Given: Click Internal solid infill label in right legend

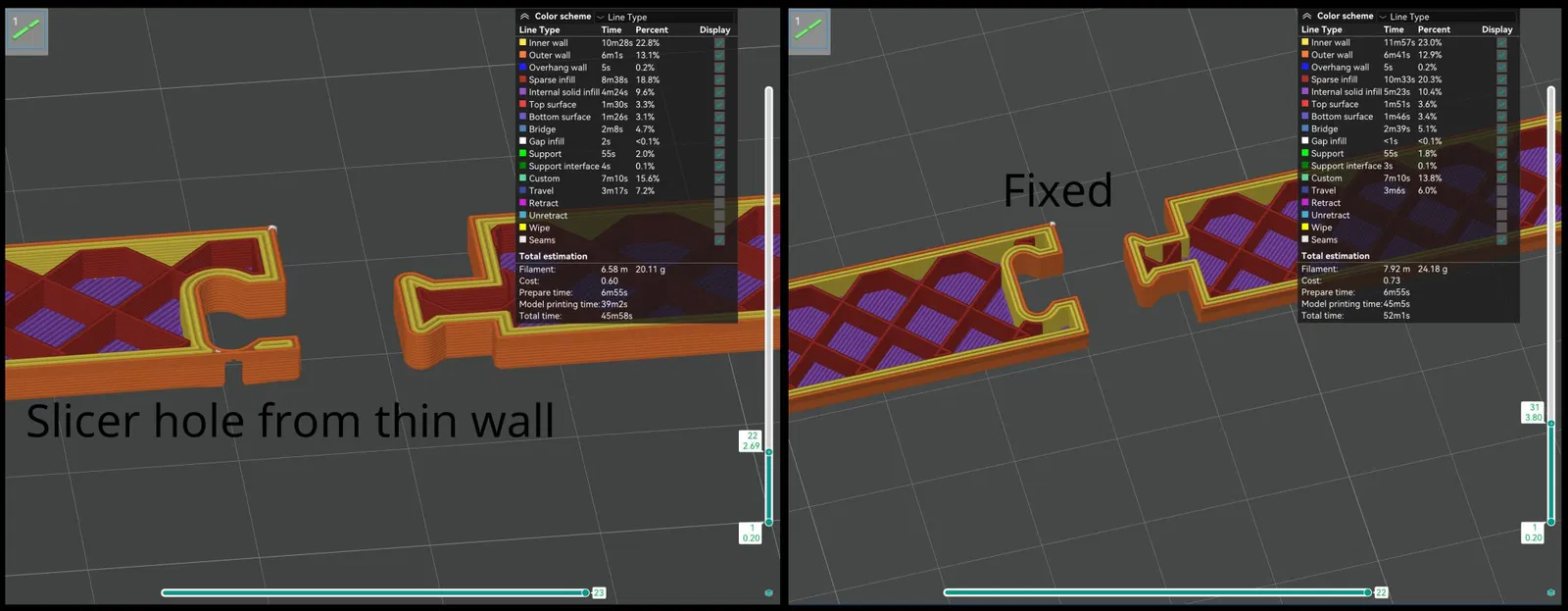Looking at the screenshot, I should [1346, 92].
